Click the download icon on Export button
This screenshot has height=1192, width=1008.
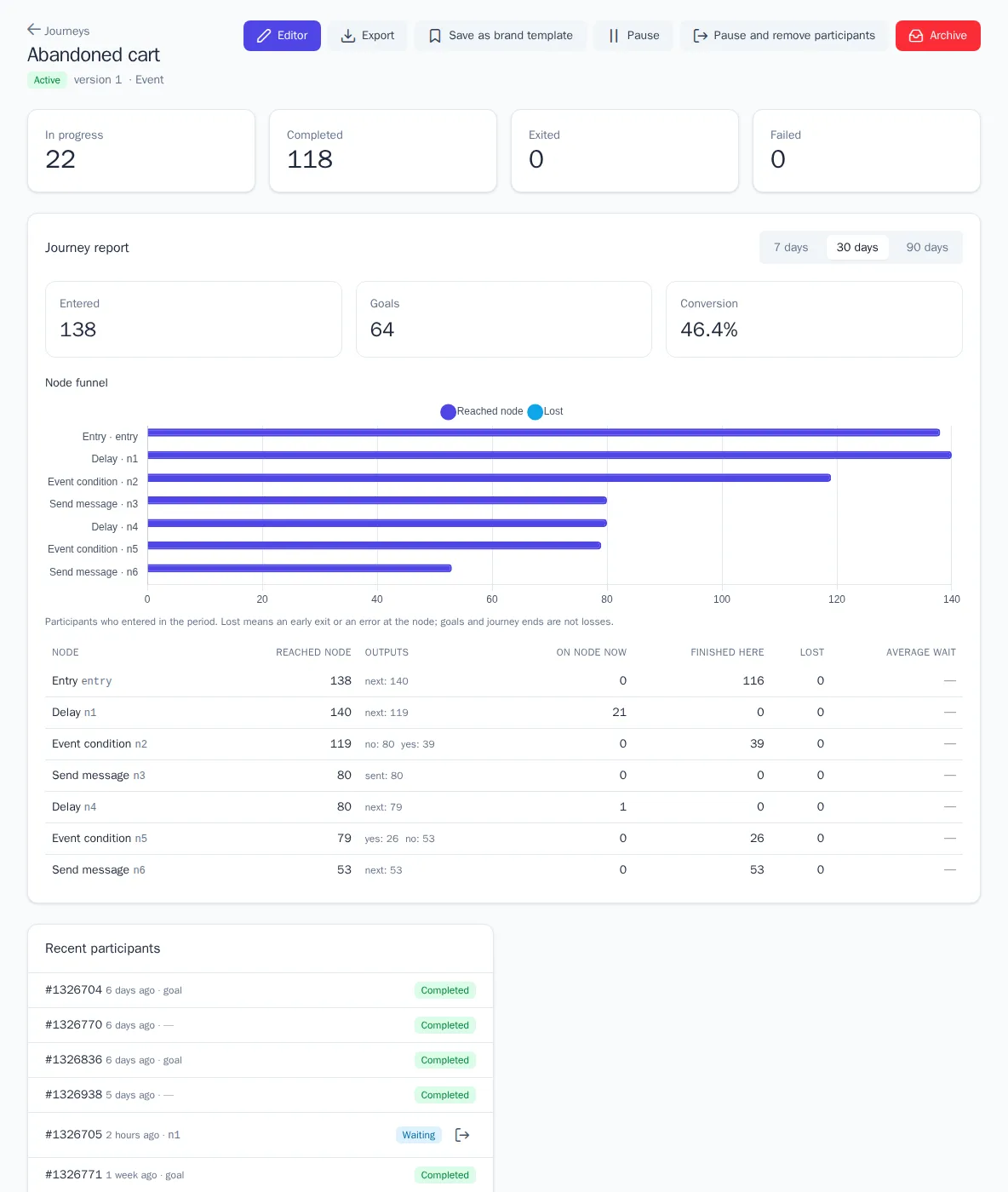click(348, 36)
